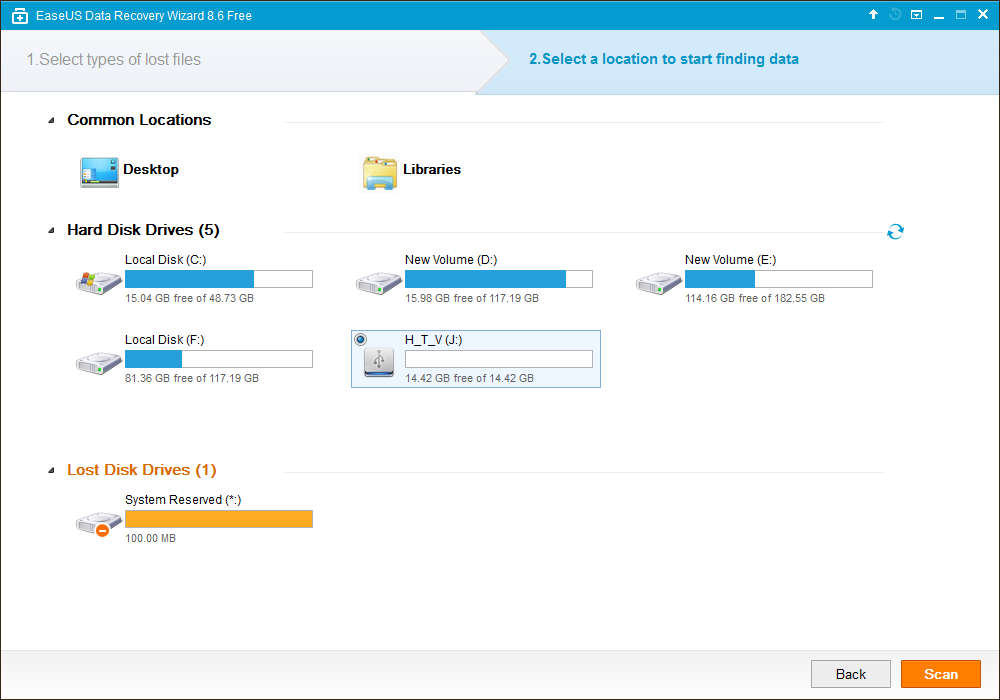The image size is (1000, 700).
Task: Click the Local Disk (F:) usage bar
Action: [x=219, y=359]
